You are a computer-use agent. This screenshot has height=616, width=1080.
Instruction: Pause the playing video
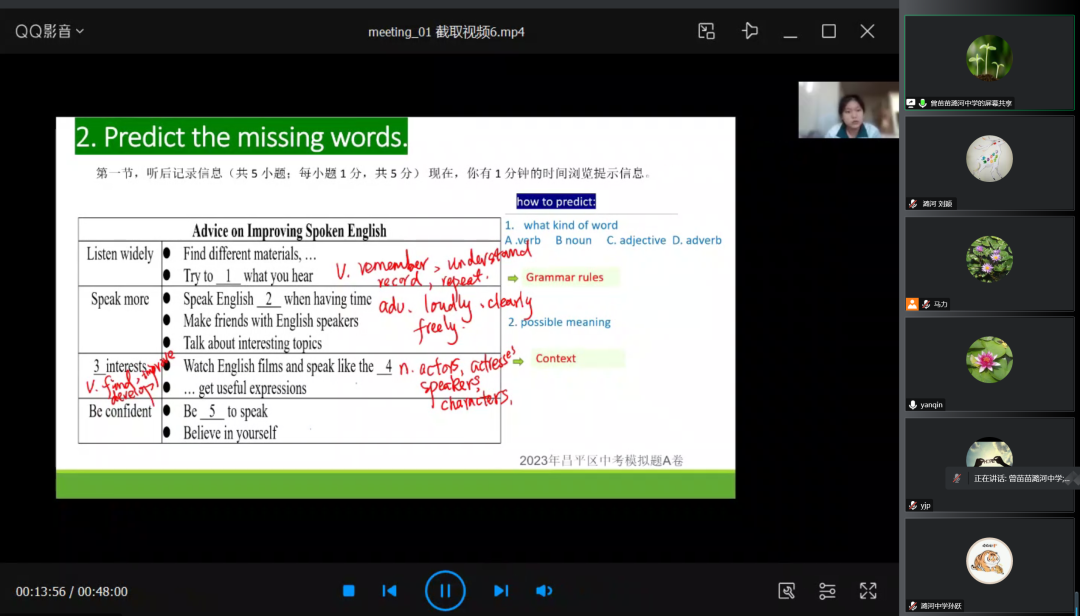click(445, 591)
